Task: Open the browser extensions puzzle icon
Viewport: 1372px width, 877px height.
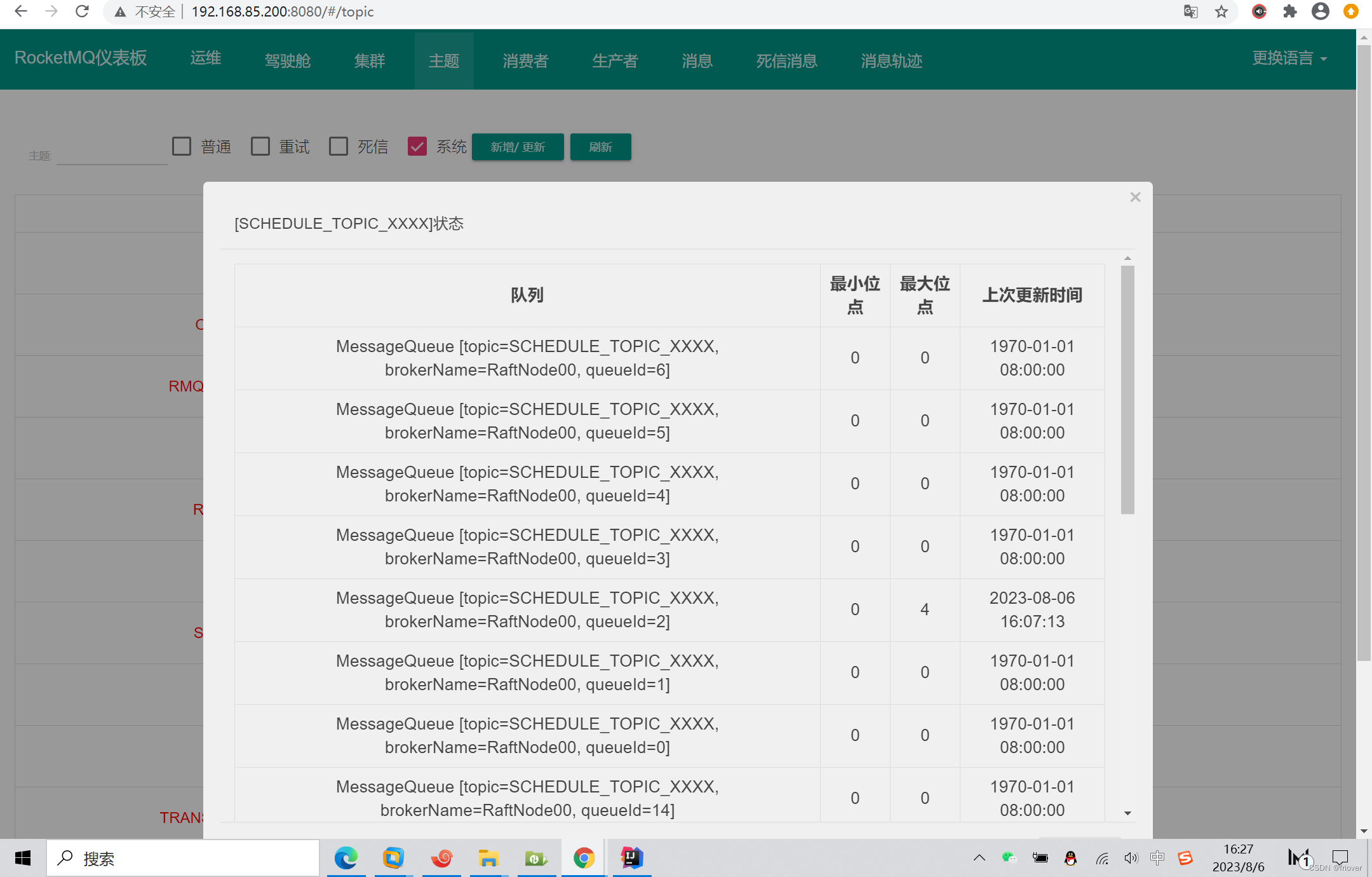Action: point(1289,11)
